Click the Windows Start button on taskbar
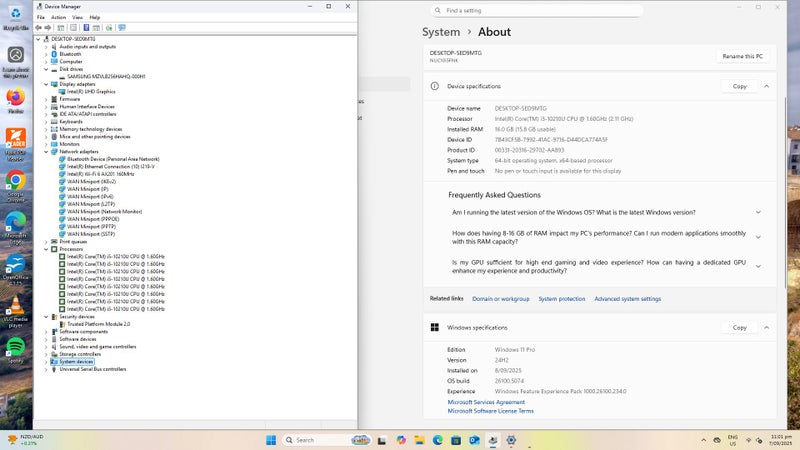The width and height of the screenshot is (800, 450). (271, 440)
